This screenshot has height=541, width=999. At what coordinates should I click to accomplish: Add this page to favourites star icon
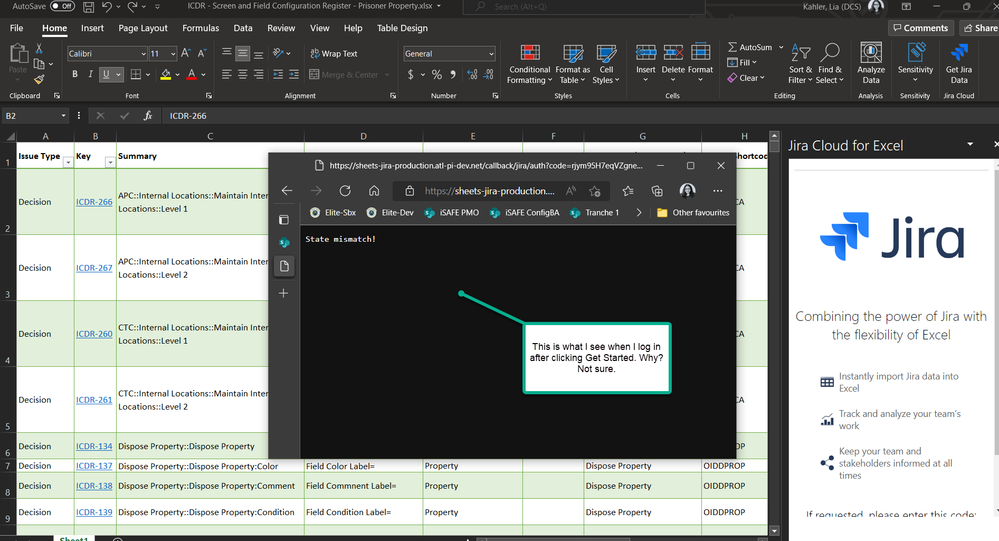(x=596, y=191)
